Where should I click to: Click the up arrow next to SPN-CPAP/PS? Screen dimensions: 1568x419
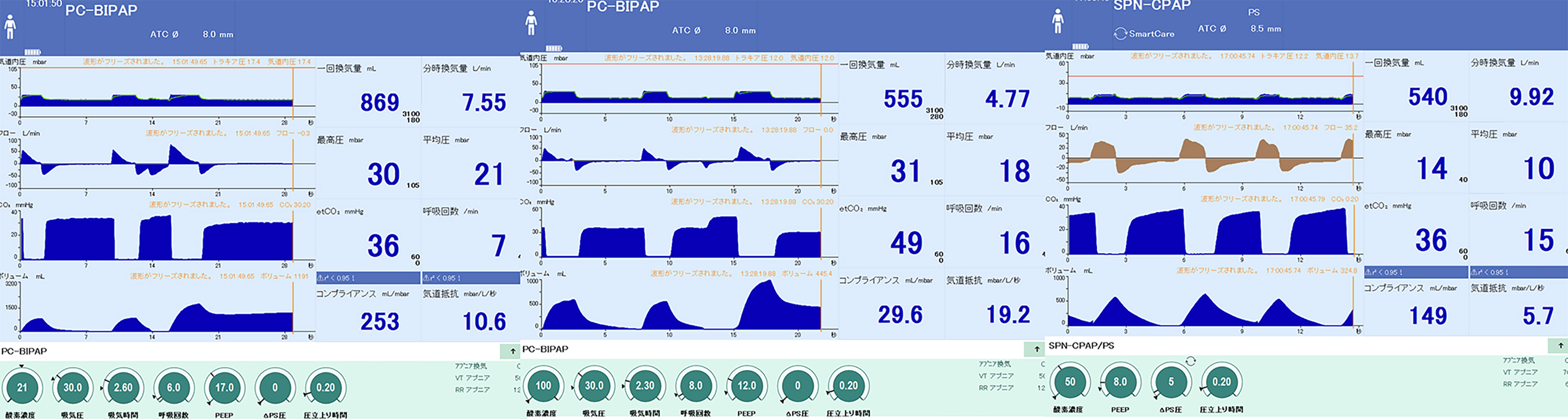point(1561,346)
